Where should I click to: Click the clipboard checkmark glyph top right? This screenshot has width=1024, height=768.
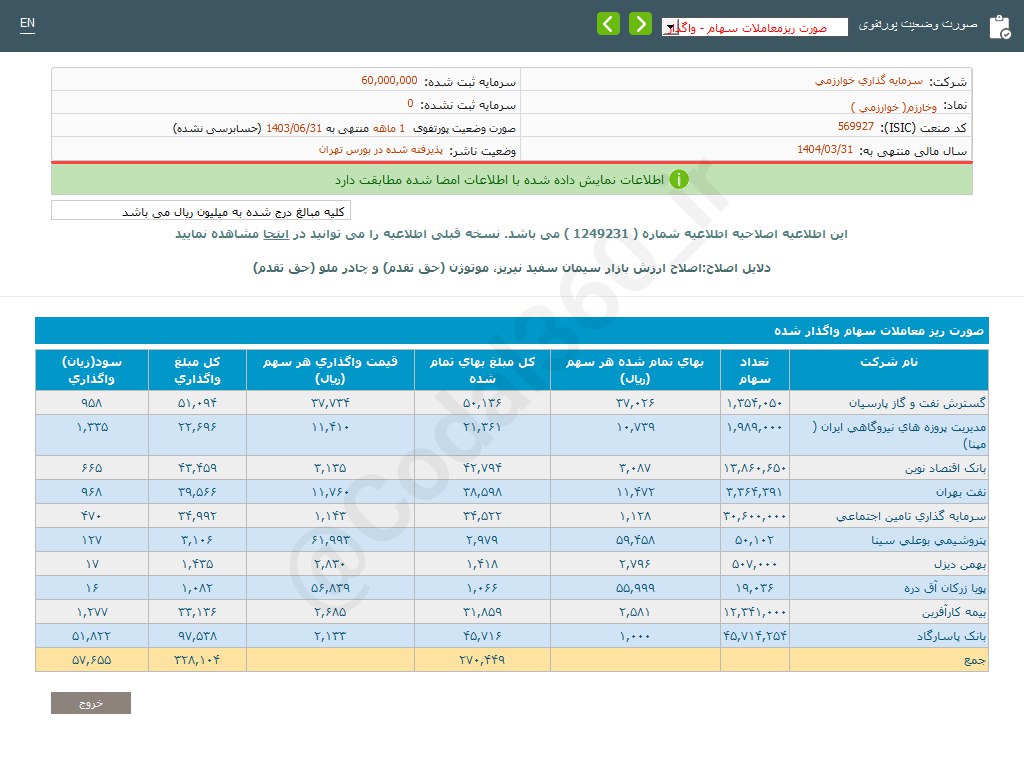tap(1004, 31)
